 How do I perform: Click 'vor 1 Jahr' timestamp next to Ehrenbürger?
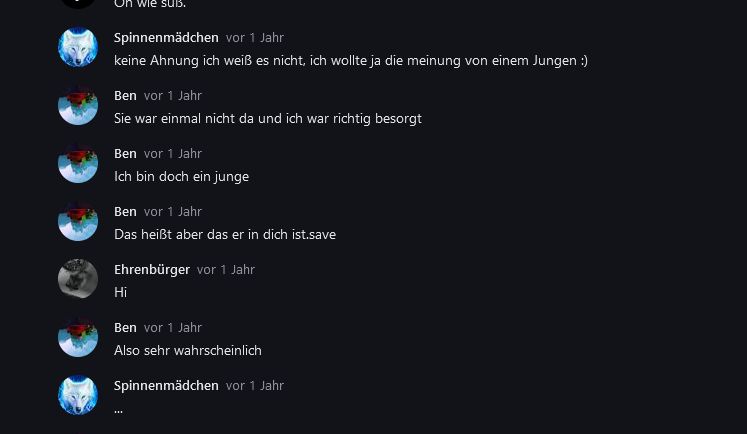(226, 270)
